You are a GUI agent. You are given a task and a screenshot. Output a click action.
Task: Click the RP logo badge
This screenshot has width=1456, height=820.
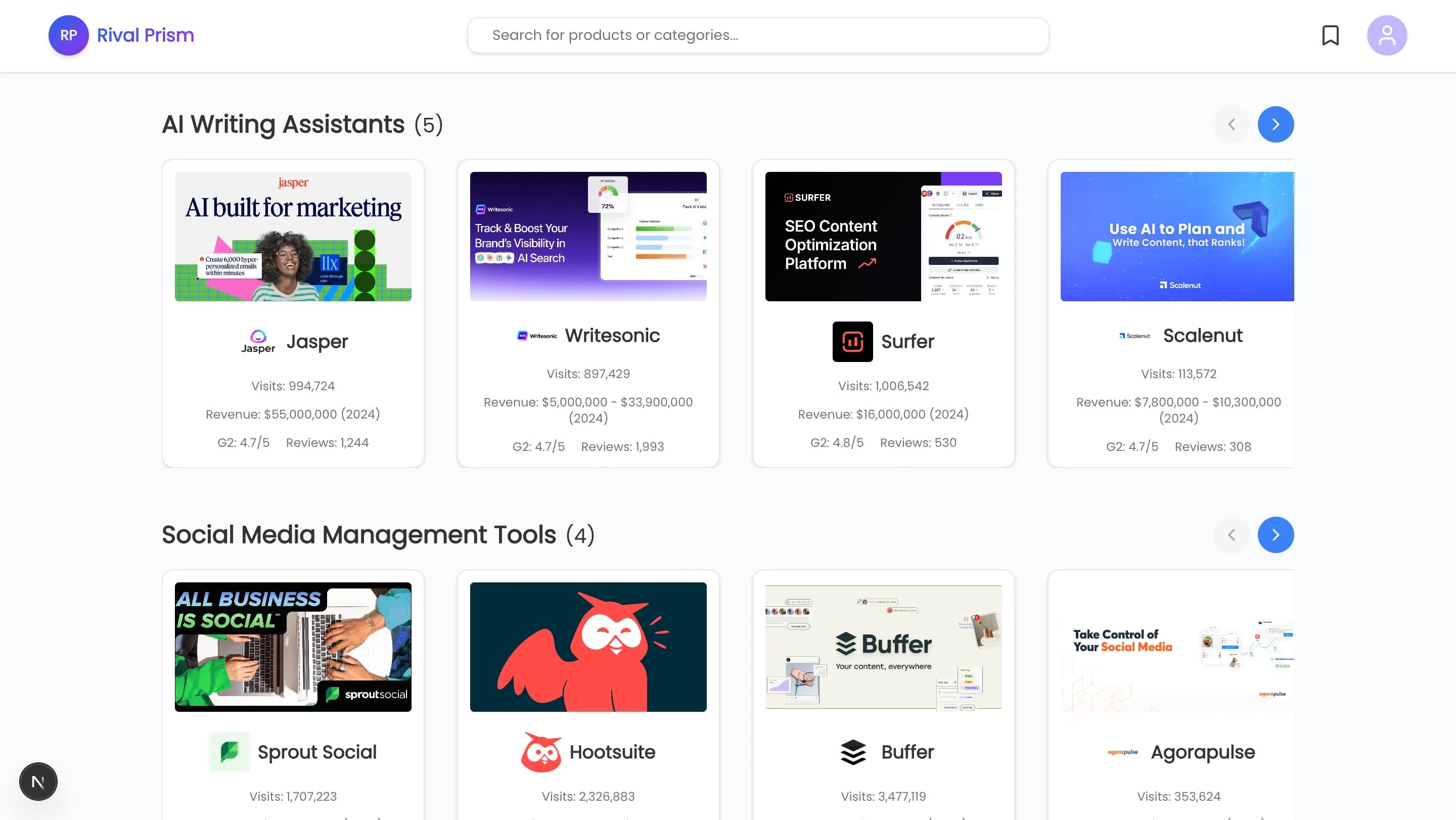pos(68,35)
